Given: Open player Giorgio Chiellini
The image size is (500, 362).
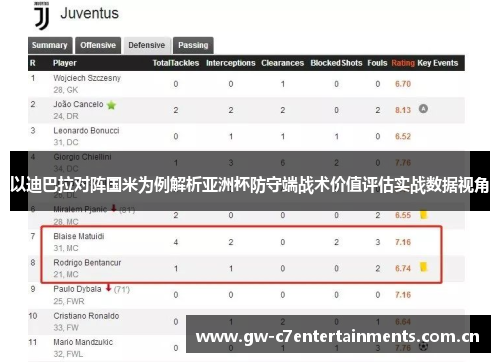Looking at the screenshot, I should [82, 157].
